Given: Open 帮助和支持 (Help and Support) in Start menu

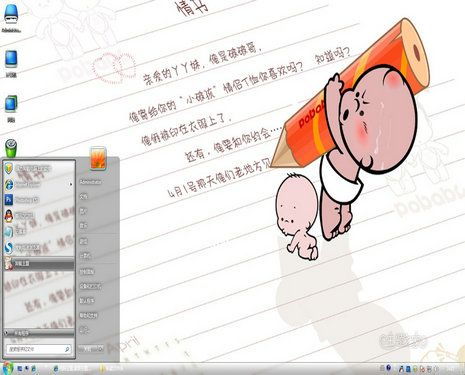Looking at the screenshot, I should [88, 315].
